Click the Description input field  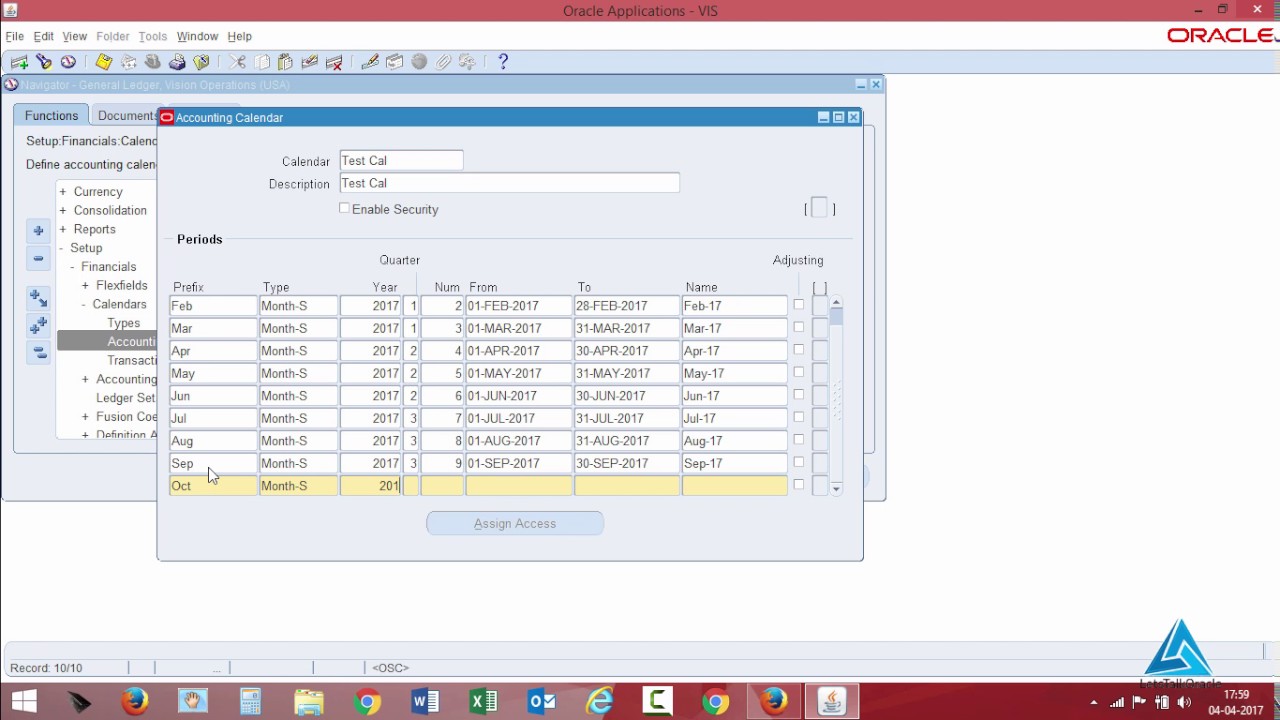(x=509, y=183)
